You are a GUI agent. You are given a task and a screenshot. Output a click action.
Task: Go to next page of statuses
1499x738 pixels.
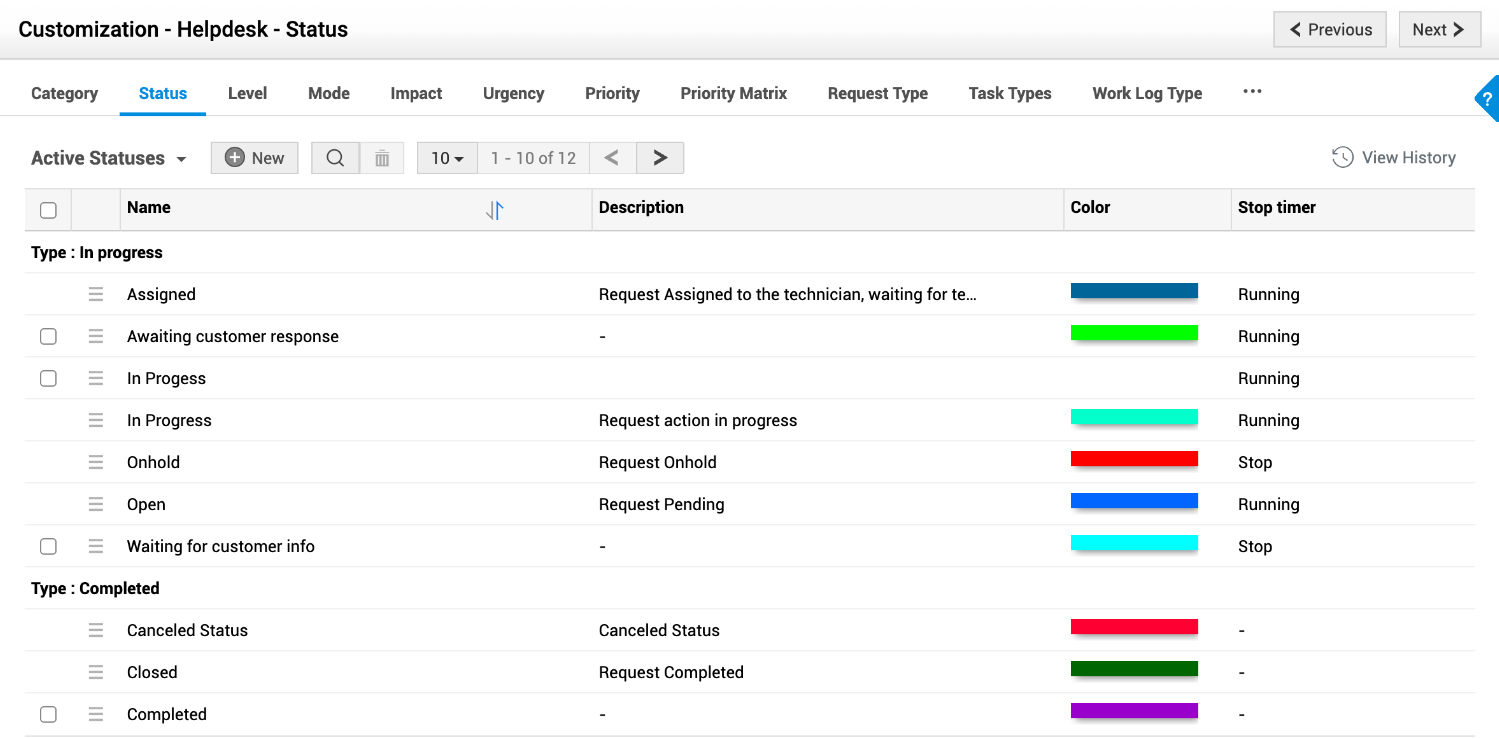click(x=660, y=158)
